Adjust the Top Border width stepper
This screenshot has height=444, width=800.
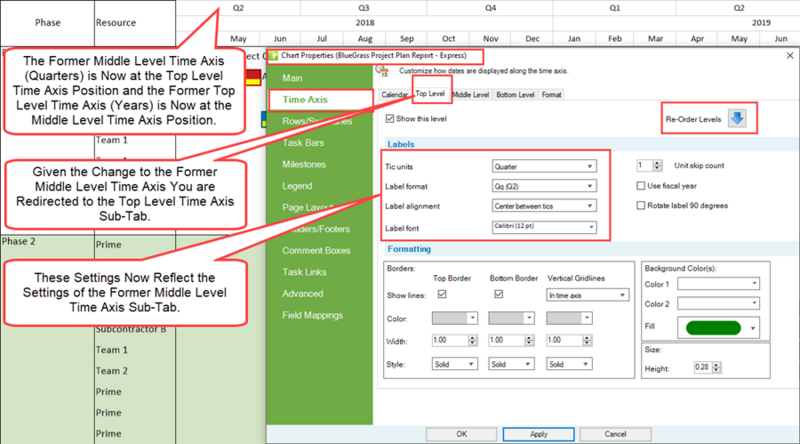(x=472, y=340)
